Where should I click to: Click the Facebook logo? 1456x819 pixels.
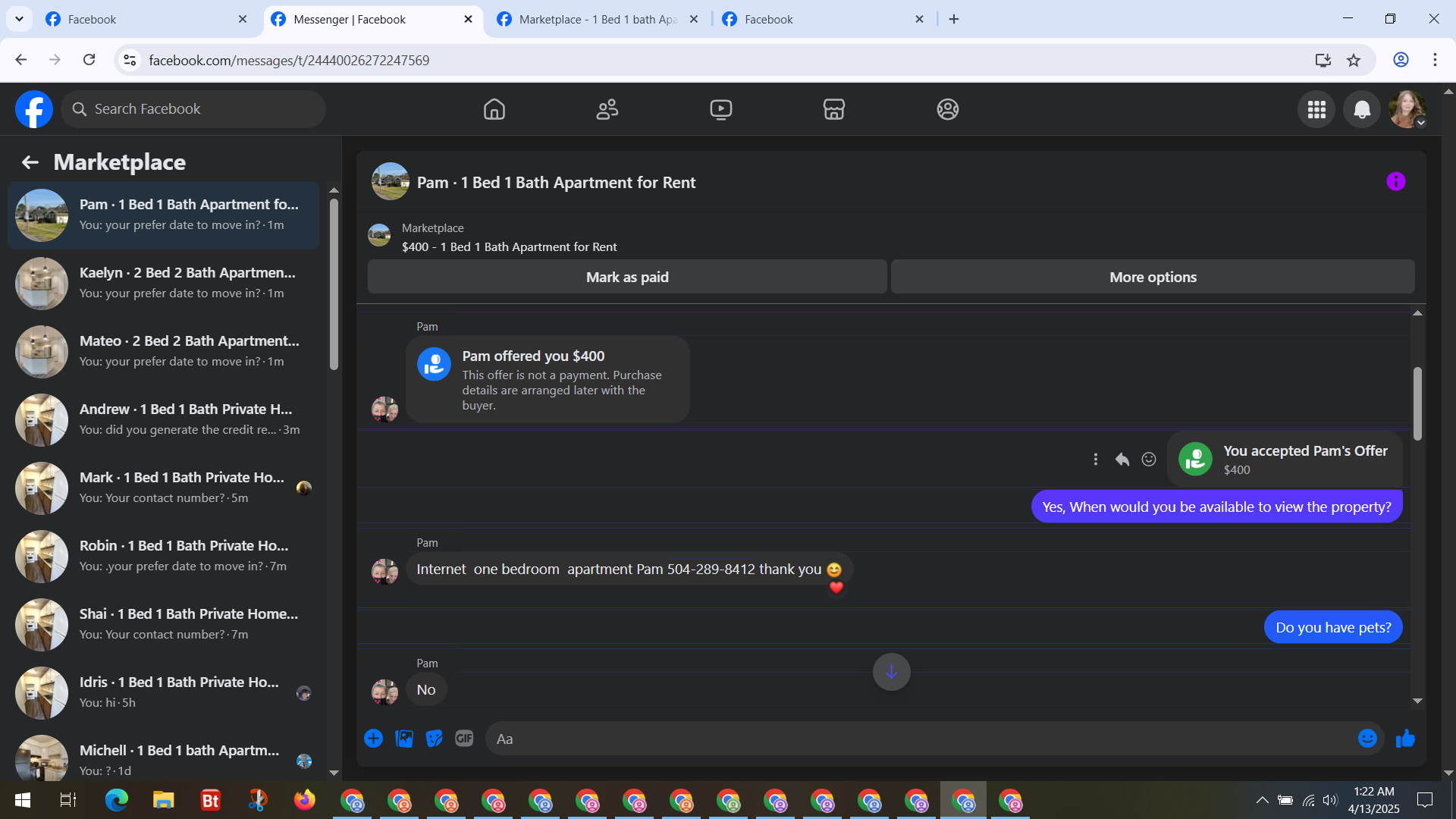pos(34,109)
